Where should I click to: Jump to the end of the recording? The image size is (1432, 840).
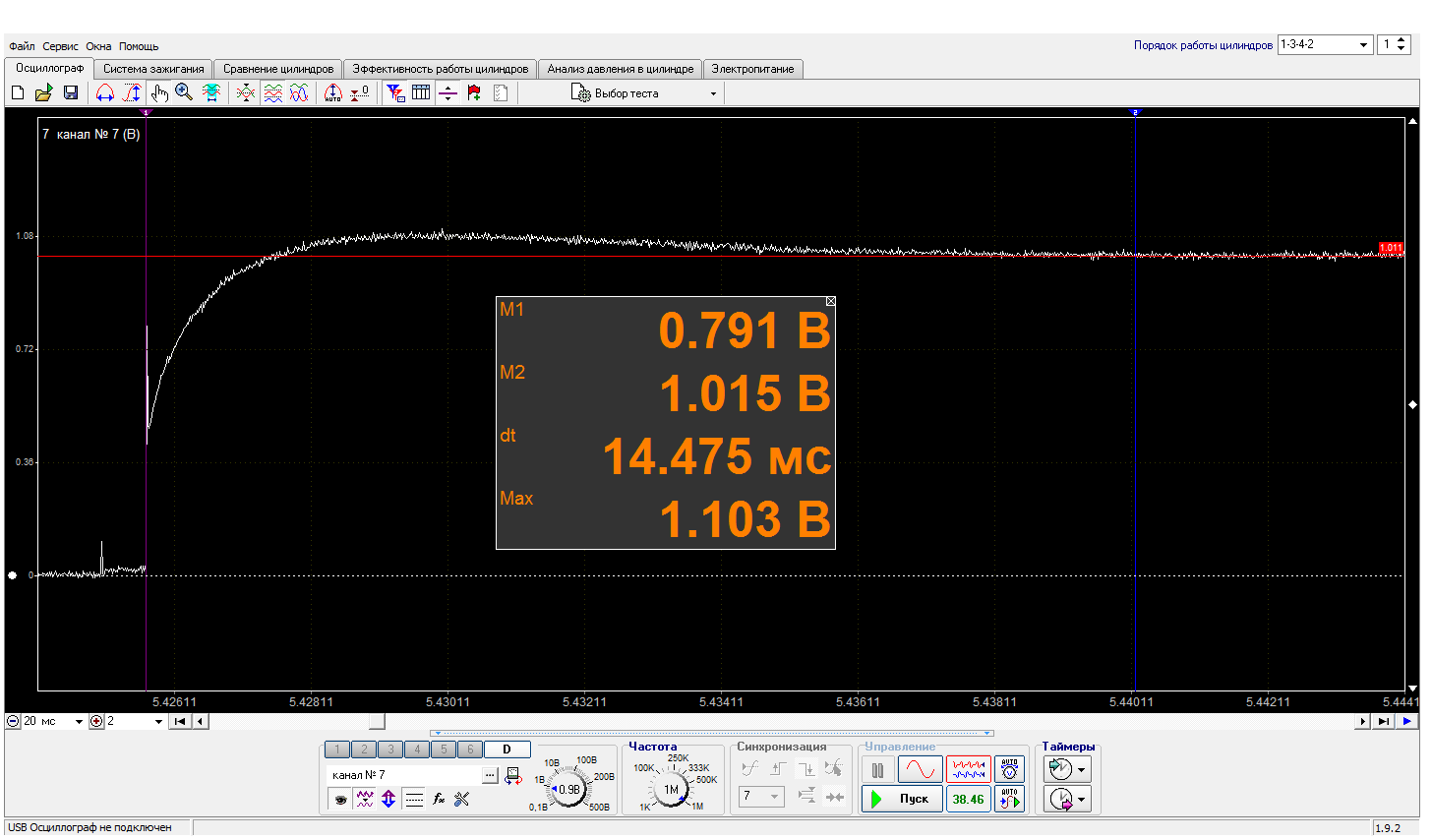(1384, 721)
